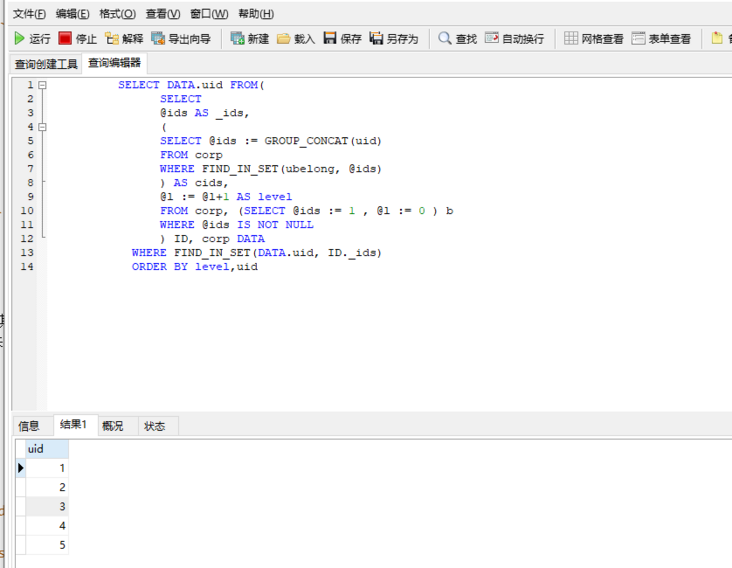Open the 信息 results tab
The width and height of the screenshot is (732, 568).
(x=29, y=426)
